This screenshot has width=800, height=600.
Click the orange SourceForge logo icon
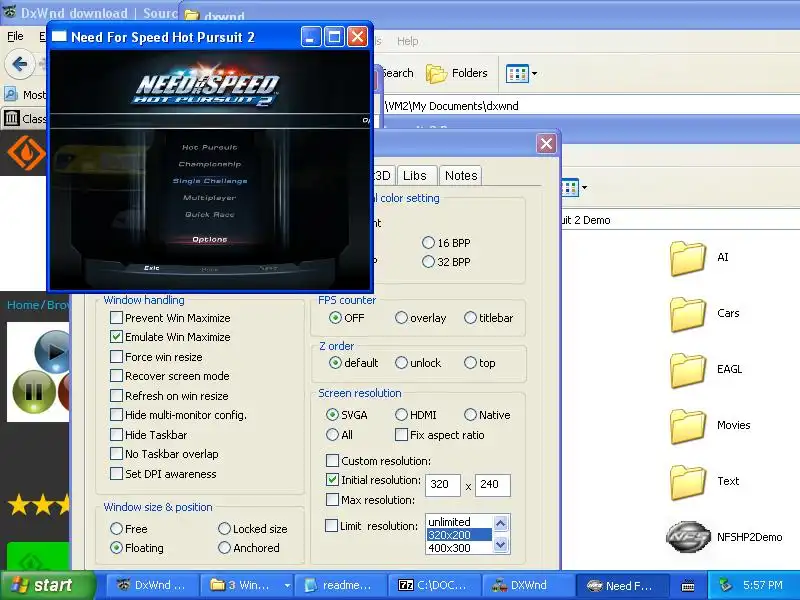pyautogui.click(x=27, y=153)
